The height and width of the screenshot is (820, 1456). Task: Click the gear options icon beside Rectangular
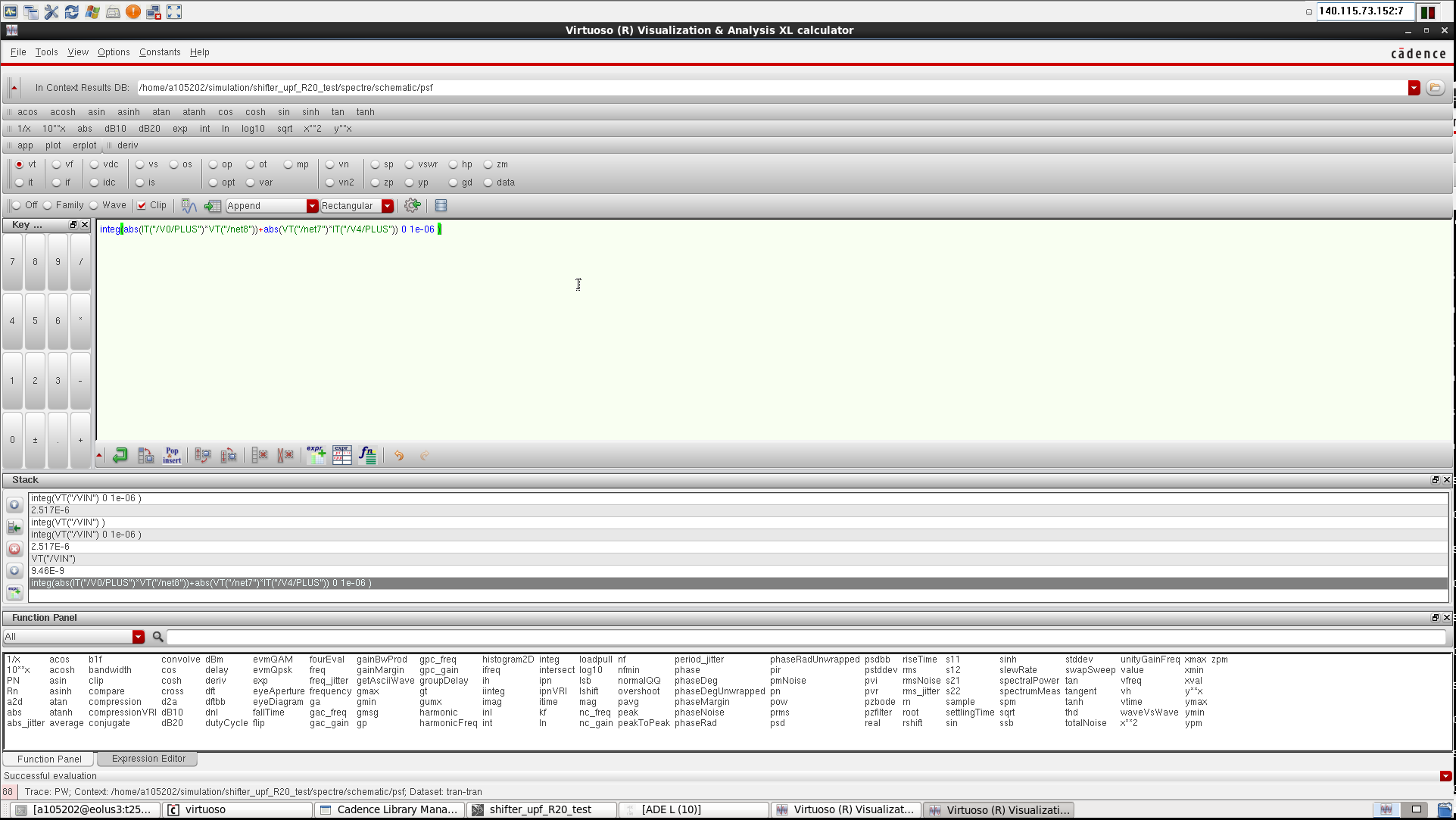click(412, 206)
